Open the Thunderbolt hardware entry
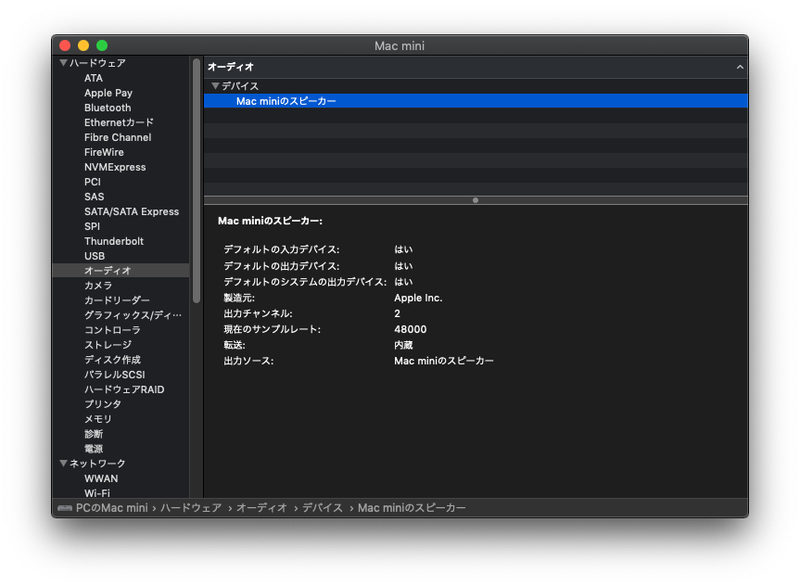This screenshot has width=800, height=586. (x=113, y=241)
